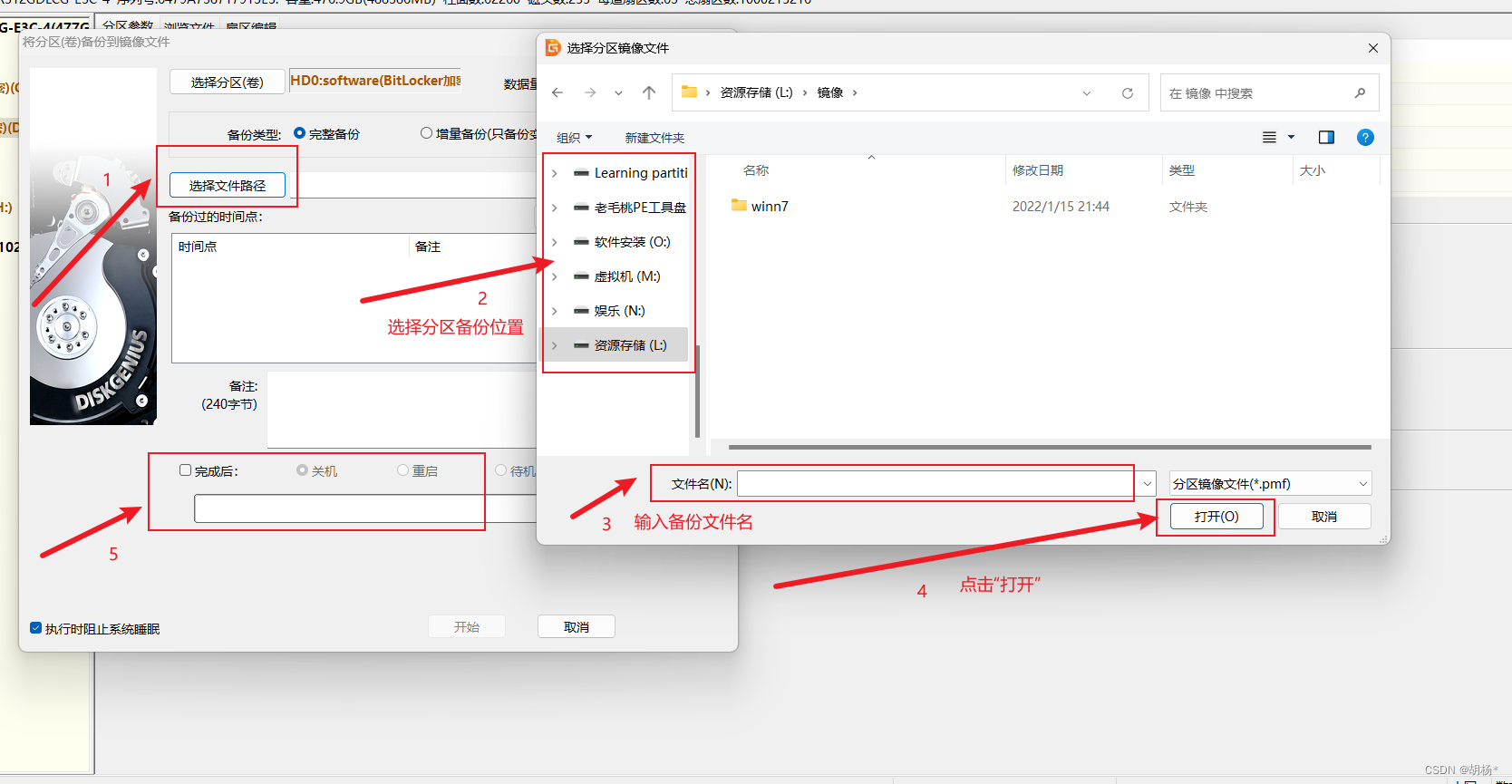Click the 备注 text area

pos(403,410)
